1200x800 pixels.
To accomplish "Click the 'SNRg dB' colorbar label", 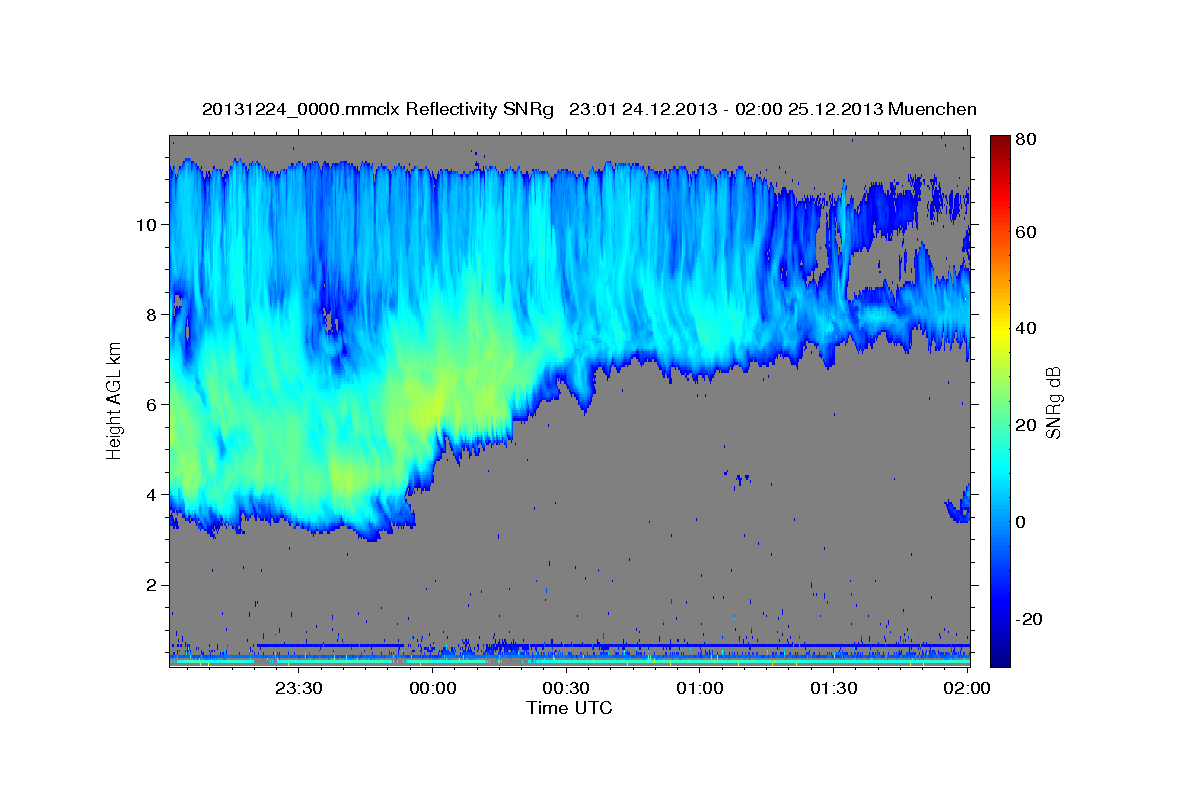I will (x=1052, y=402).
